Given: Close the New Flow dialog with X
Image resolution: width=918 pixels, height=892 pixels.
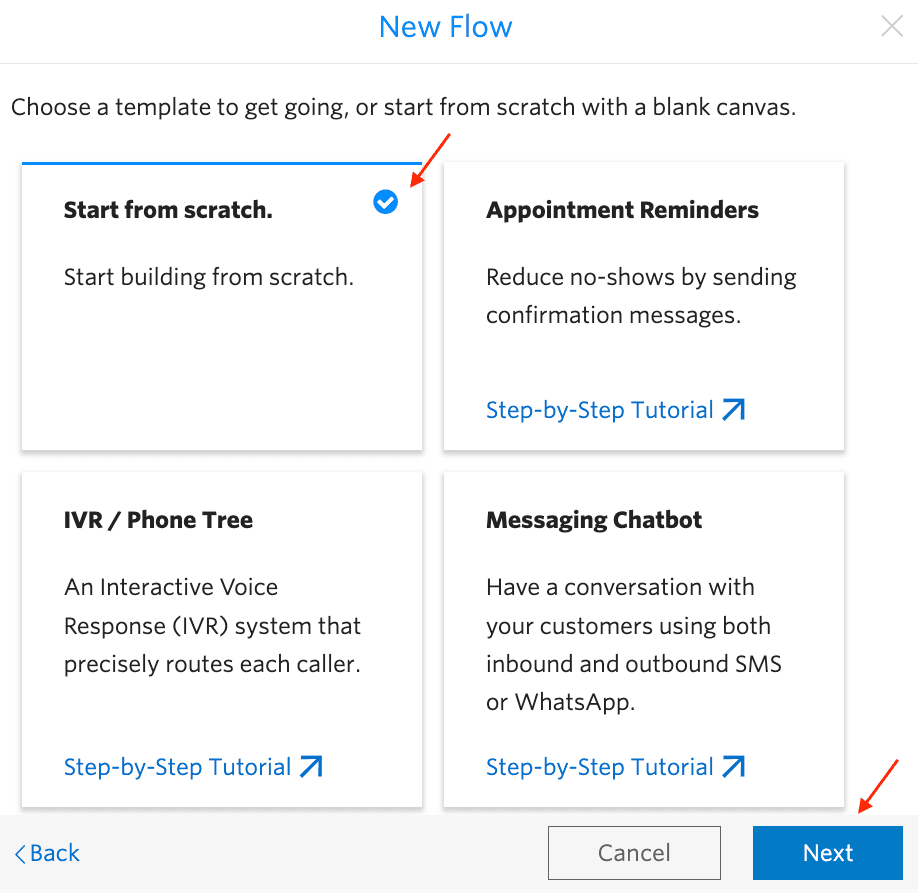Looking at the screenshot, I should (891, 27).
